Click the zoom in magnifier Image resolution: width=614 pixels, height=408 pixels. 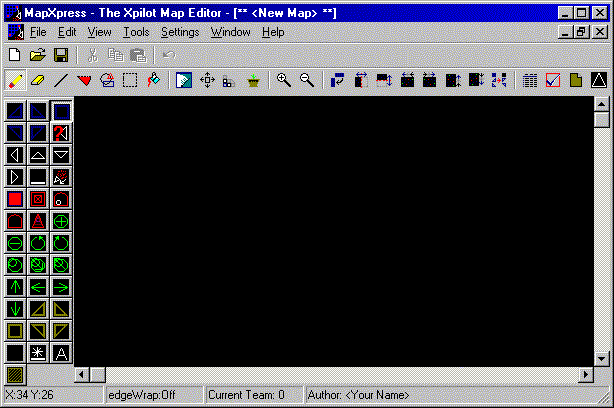point(284,81)
